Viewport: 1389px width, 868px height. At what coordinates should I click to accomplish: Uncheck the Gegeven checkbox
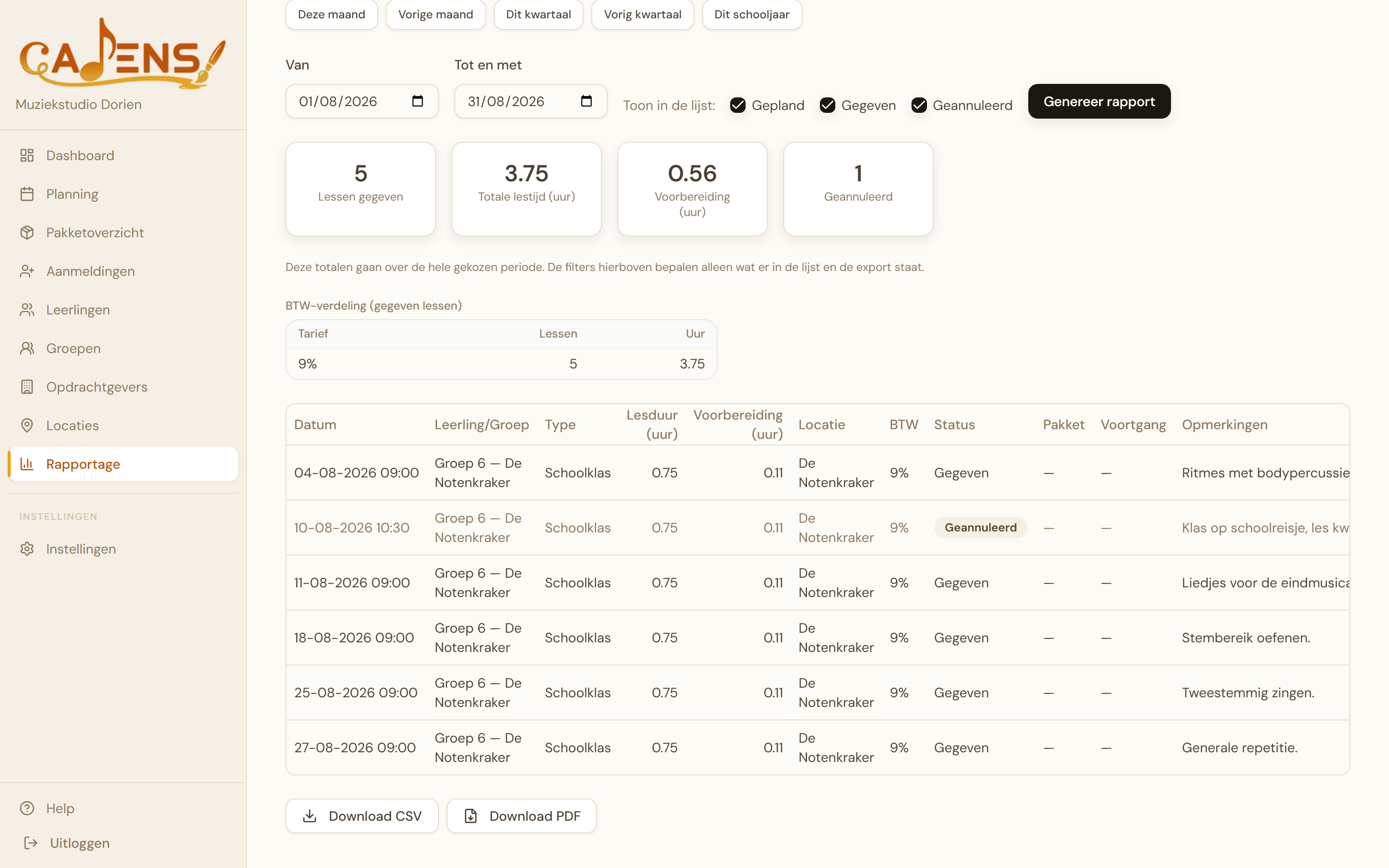coord(827,105)
